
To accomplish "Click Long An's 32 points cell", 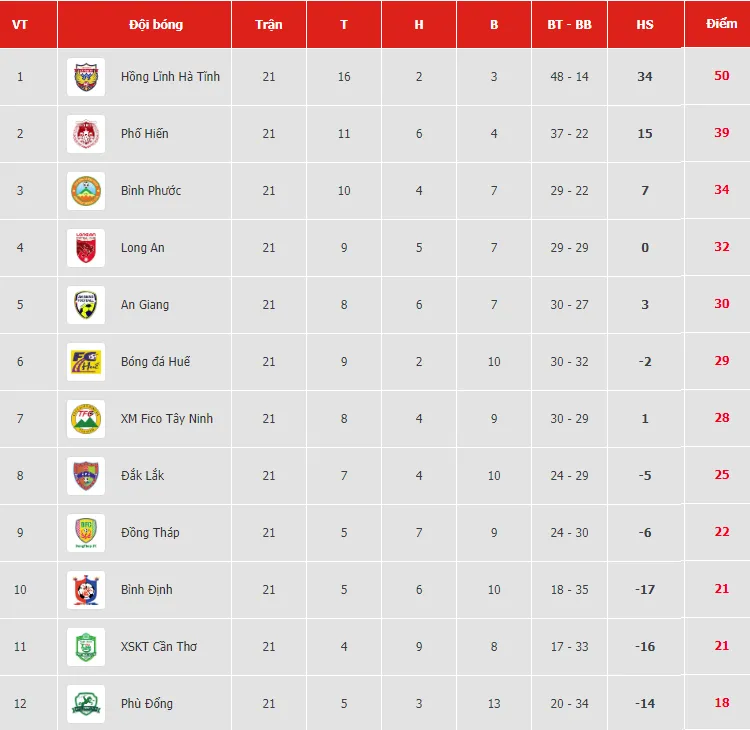I will (721, 247).
